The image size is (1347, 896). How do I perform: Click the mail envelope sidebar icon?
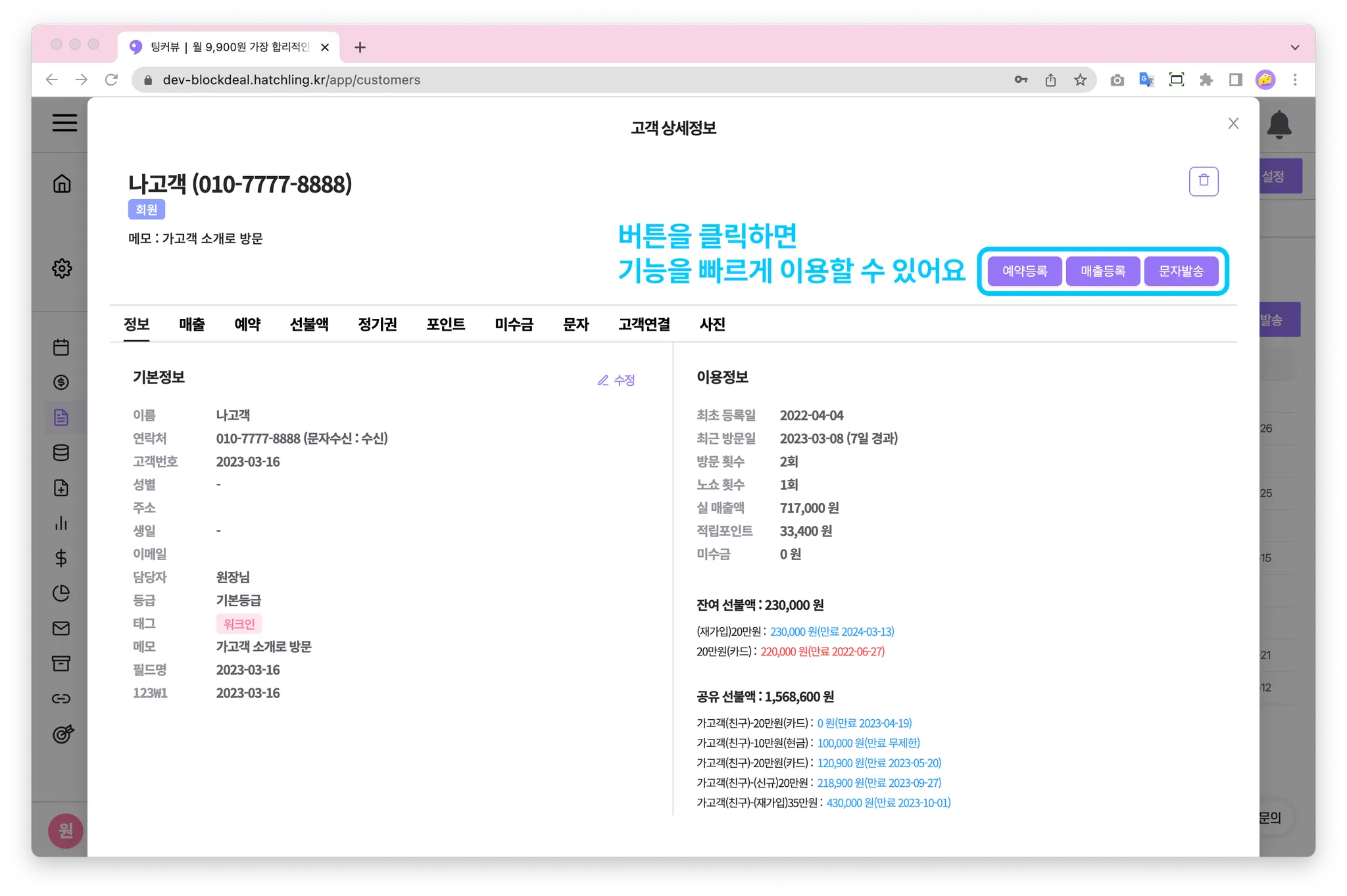pyautogui.click(x=61, y=628)
